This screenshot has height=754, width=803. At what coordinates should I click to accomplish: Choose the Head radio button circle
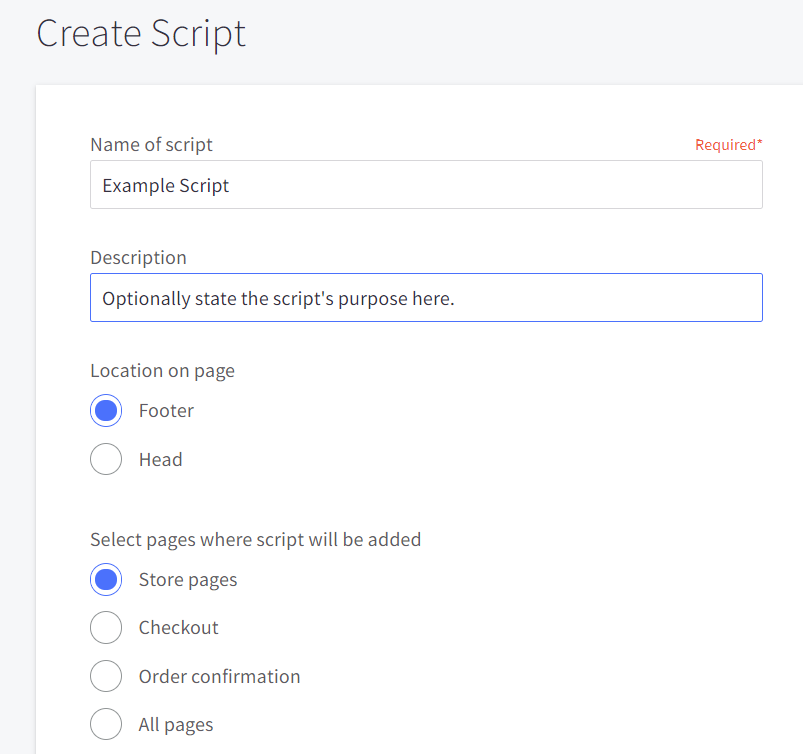tap(106, 459)
